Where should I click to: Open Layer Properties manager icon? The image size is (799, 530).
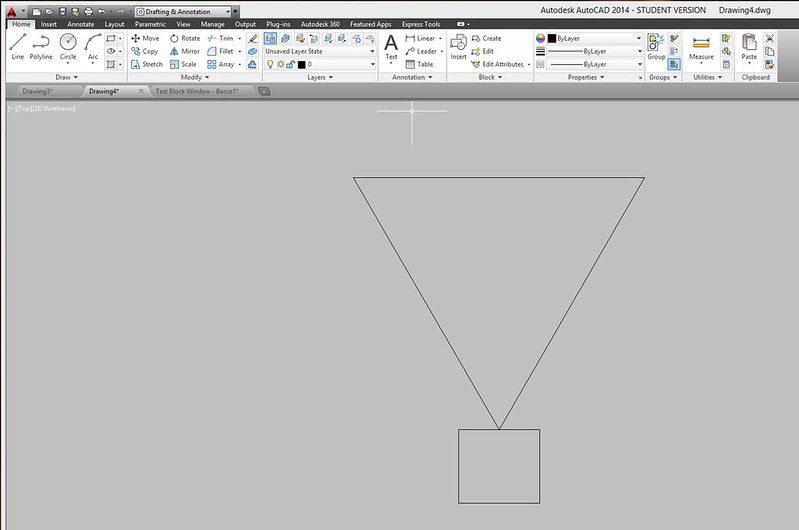tap(271, 38)
